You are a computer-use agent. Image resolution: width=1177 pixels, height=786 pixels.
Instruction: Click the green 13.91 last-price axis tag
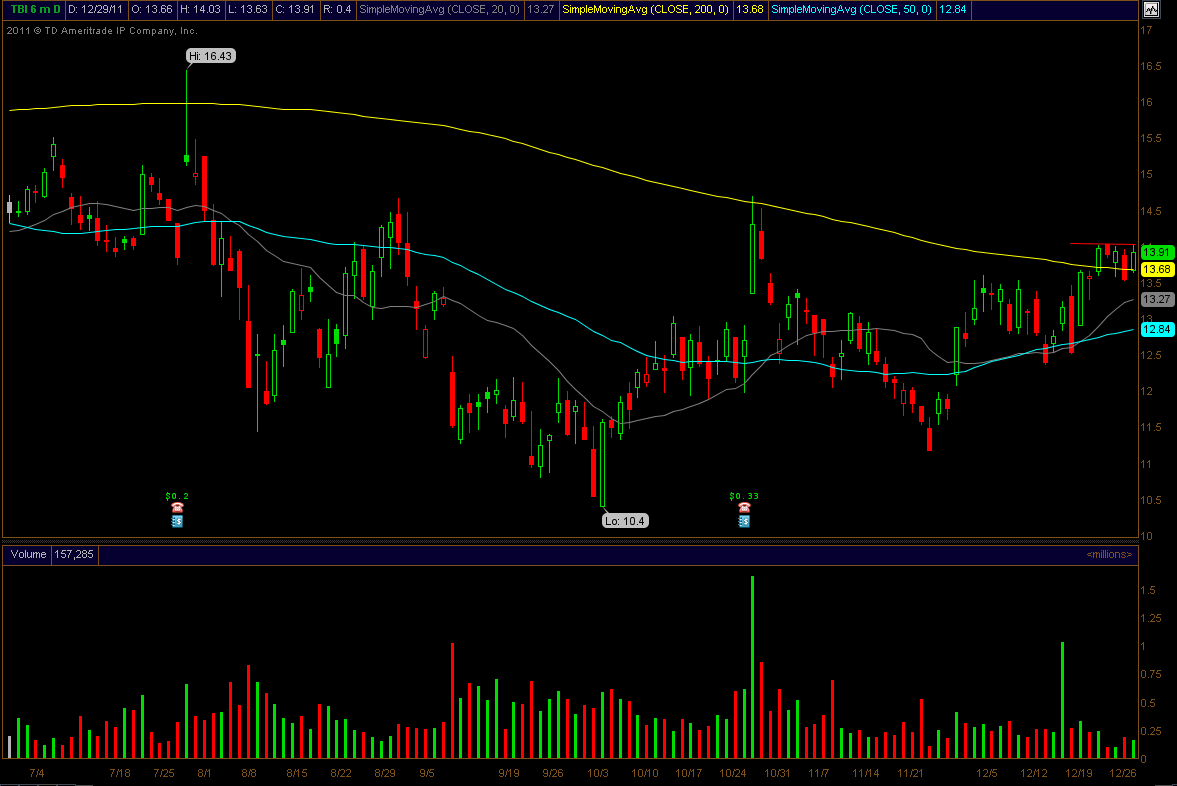(x=1157, y=252)
